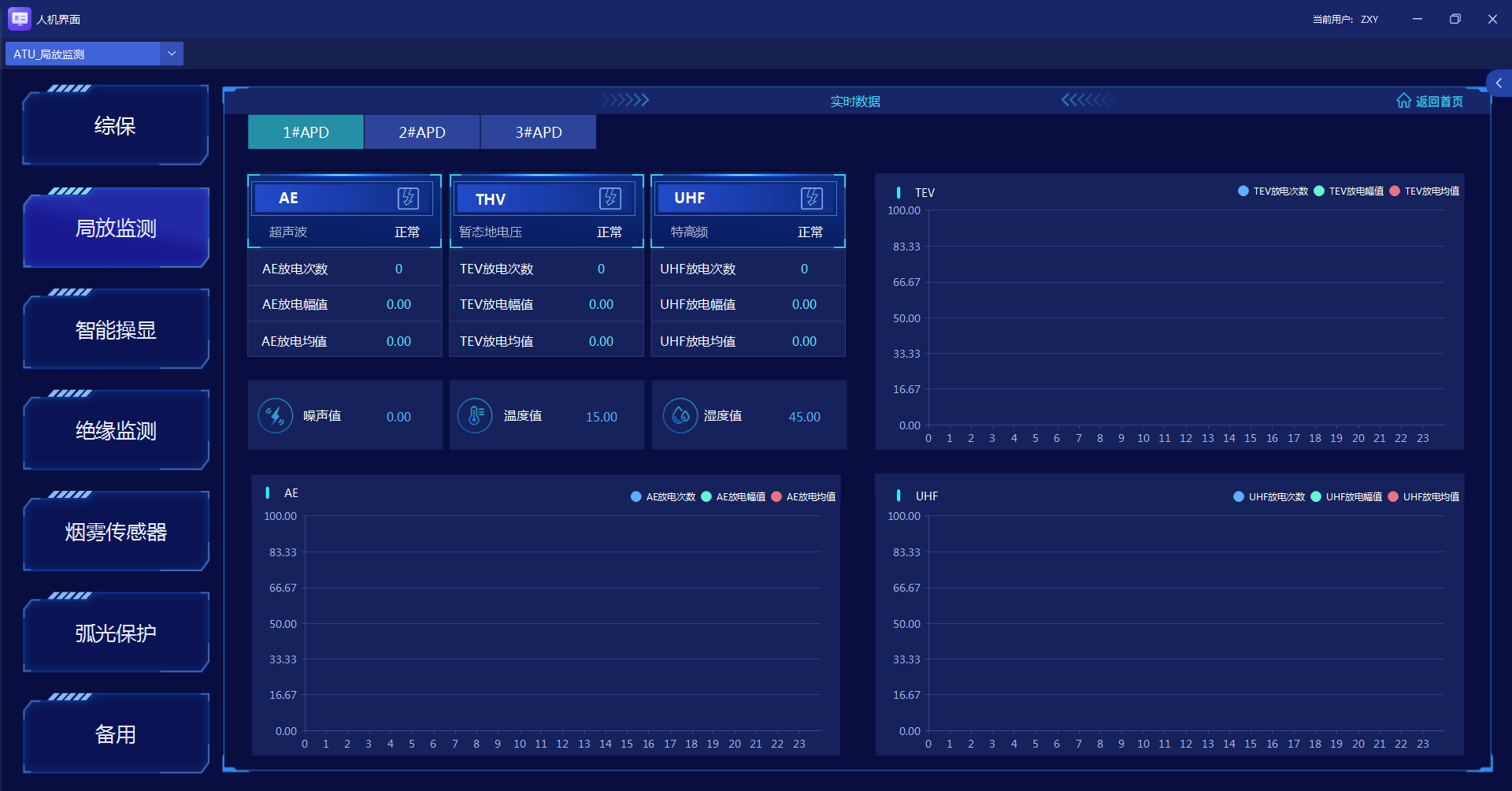Collapse side panel with blue chevron arrow
1512x791 pixels.
pos(1499,83)
